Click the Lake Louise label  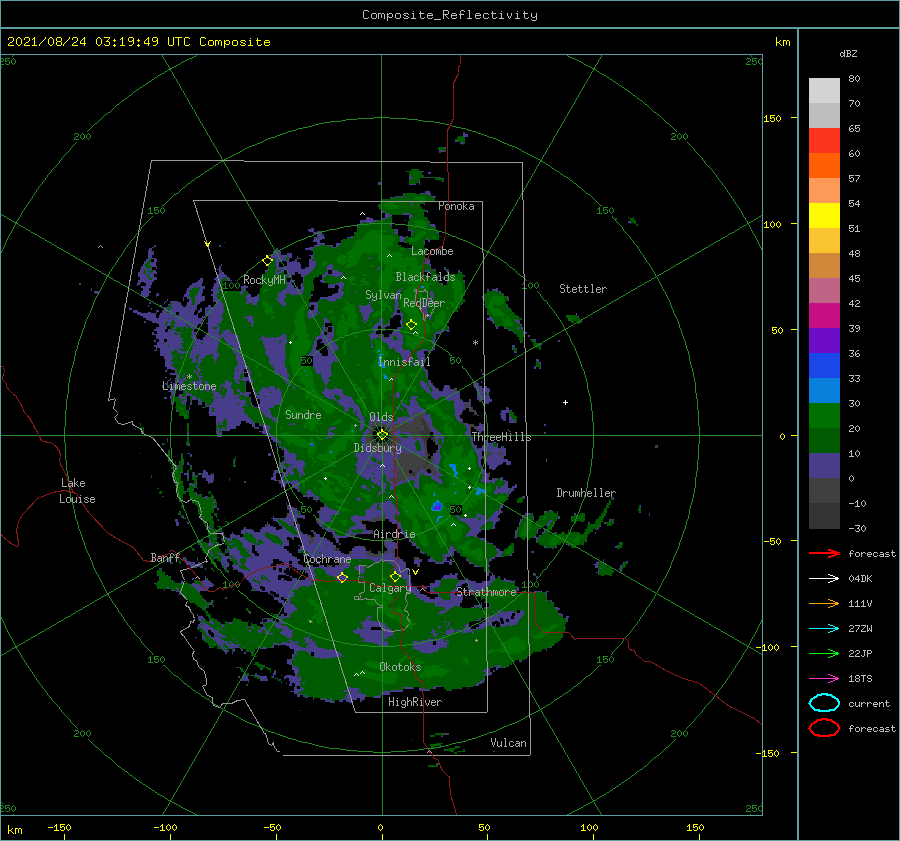click(x=77, y=491)
